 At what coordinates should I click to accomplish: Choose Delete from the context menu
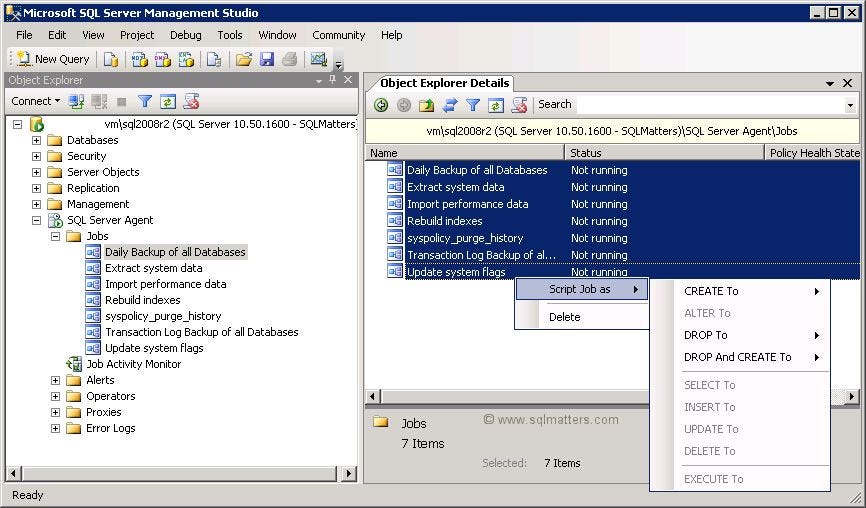click(582, 317)
